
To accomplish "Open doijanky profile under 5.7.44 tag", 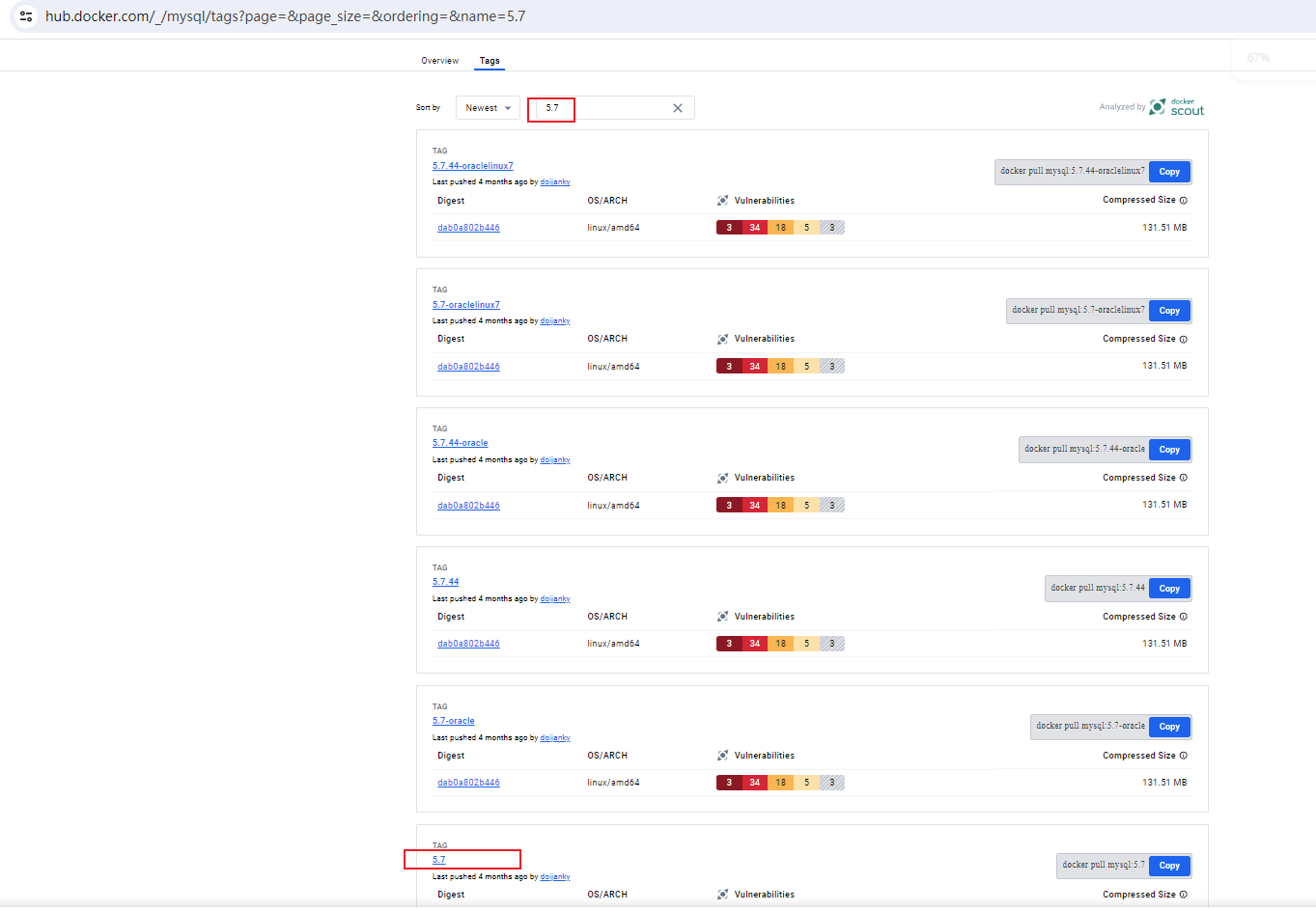I will click(x=555, y=599).
